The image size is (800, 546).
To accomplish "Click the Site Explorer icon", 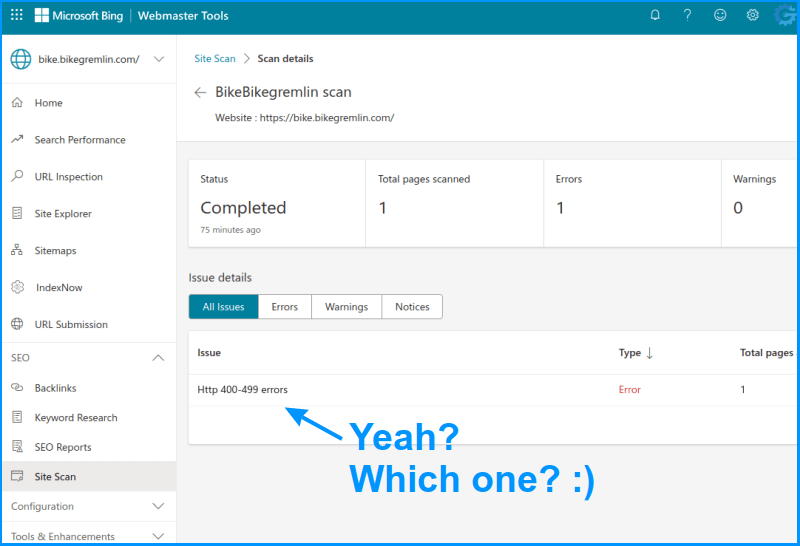I will (x=17, y=213).
